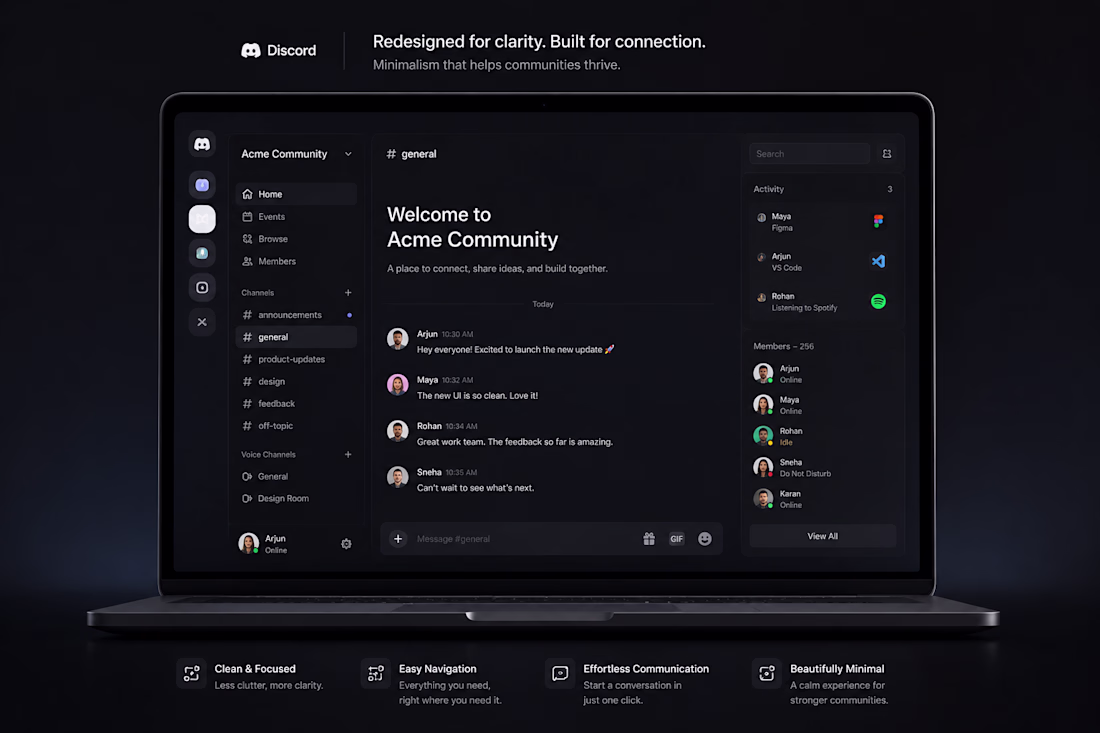Expand the Acme Community server dropdown
The width and height of the screenshot is (1100, 733).
coord(348,154)
